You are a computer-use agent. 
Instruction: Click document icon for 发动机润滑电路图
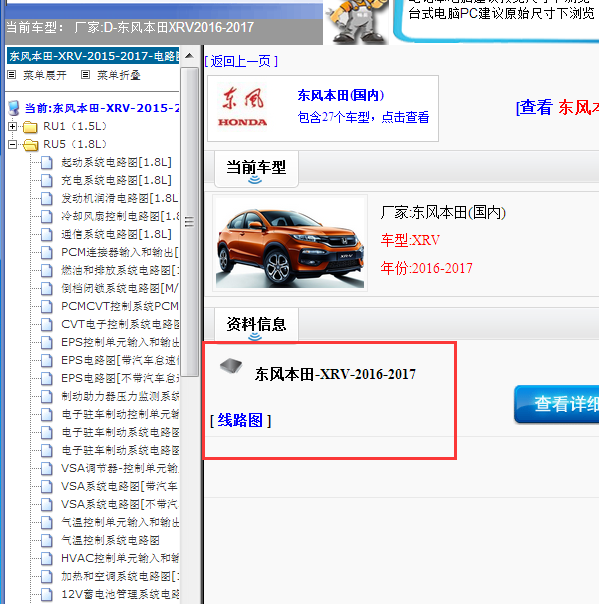pos(47,199)
